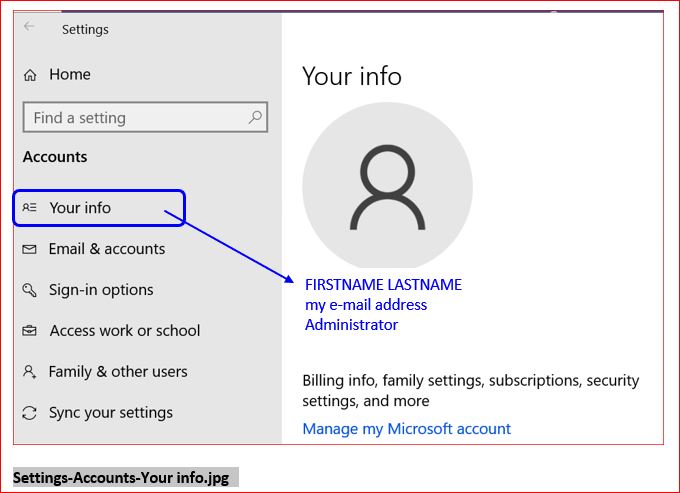This screenshot has width=680, height=493.
Task: Click the back arrow next to Settings
Action: [x=30, y=27]
